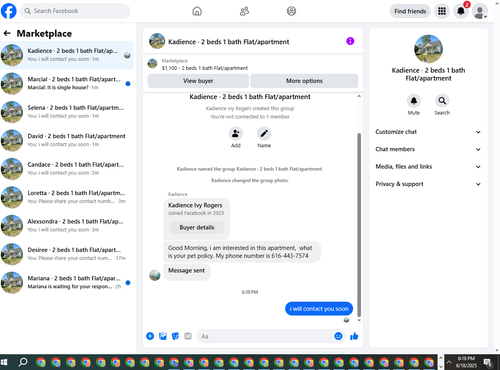Click the View buyer button
Viewport: 500px width, 370px height.
(198, 81)
